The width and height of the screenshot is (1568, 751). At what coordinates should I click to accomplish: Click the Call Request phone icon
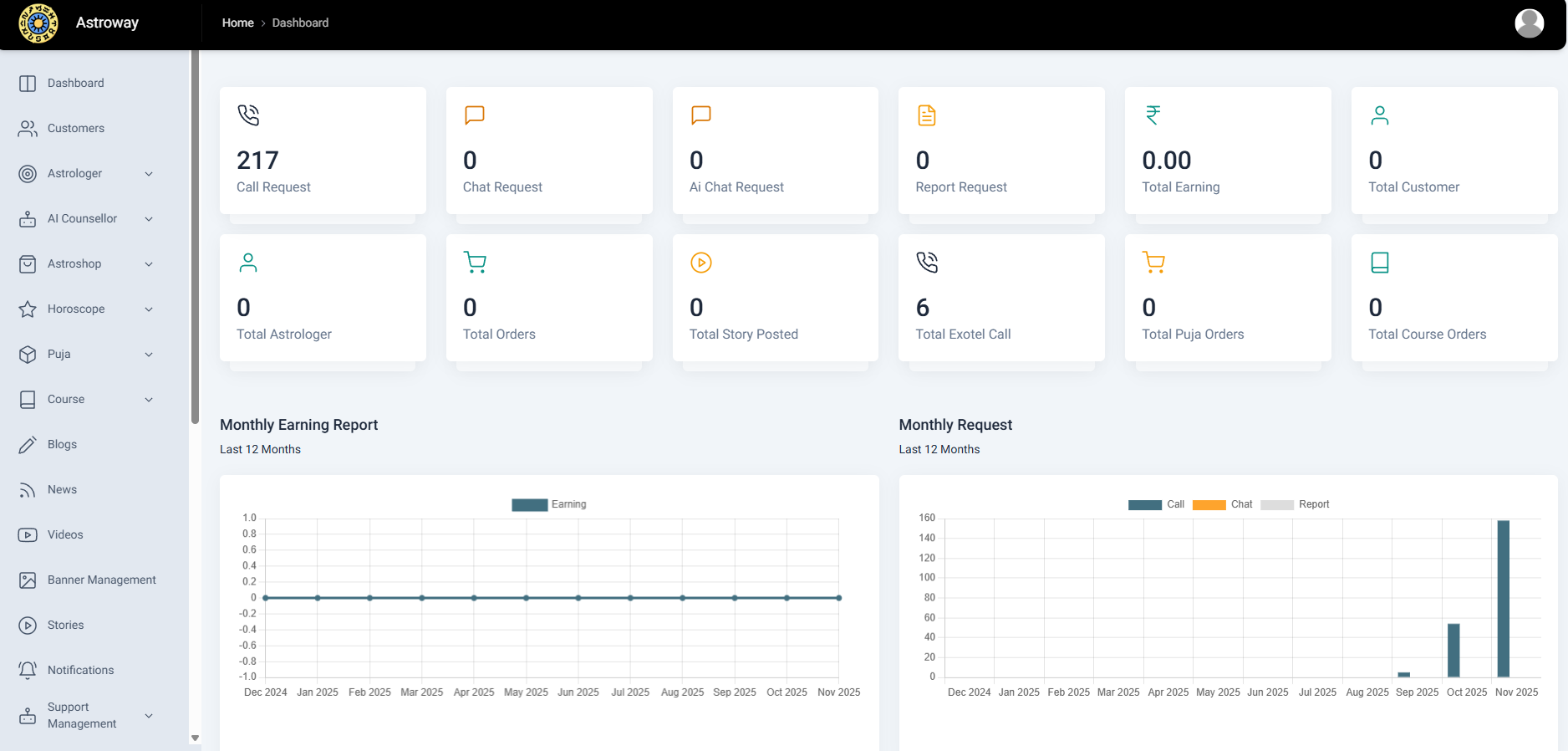248,115
